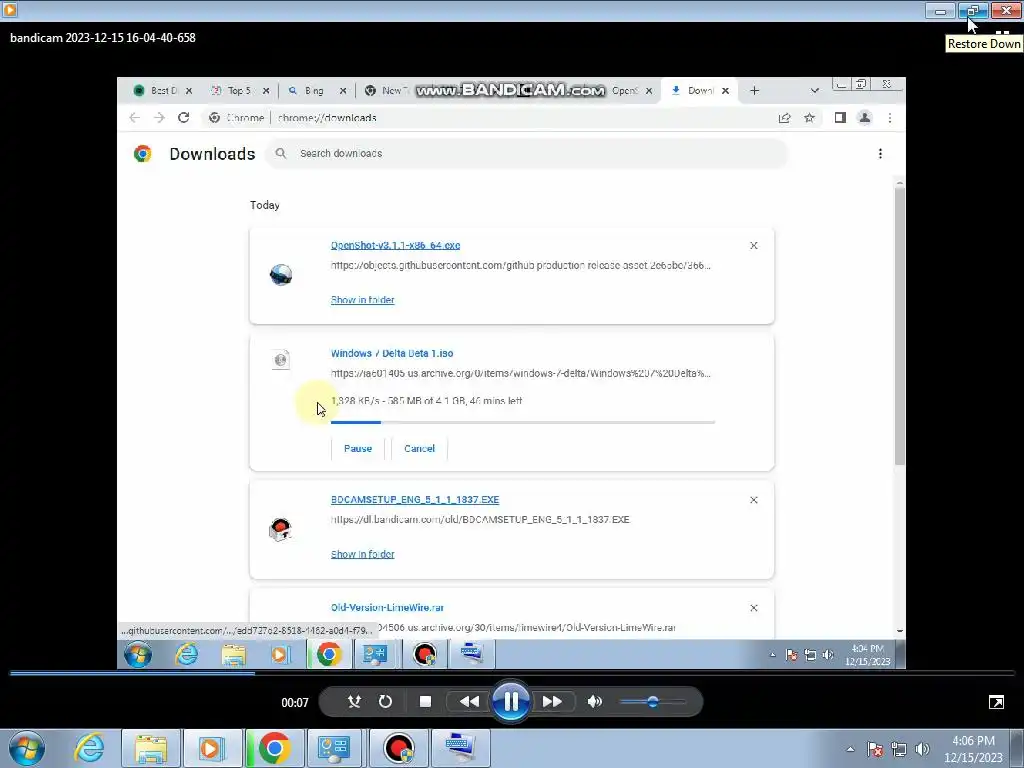Turn shuffle on in player controls
The width and height of the screenshot is (1024, 768).
(x=354, y=702)
